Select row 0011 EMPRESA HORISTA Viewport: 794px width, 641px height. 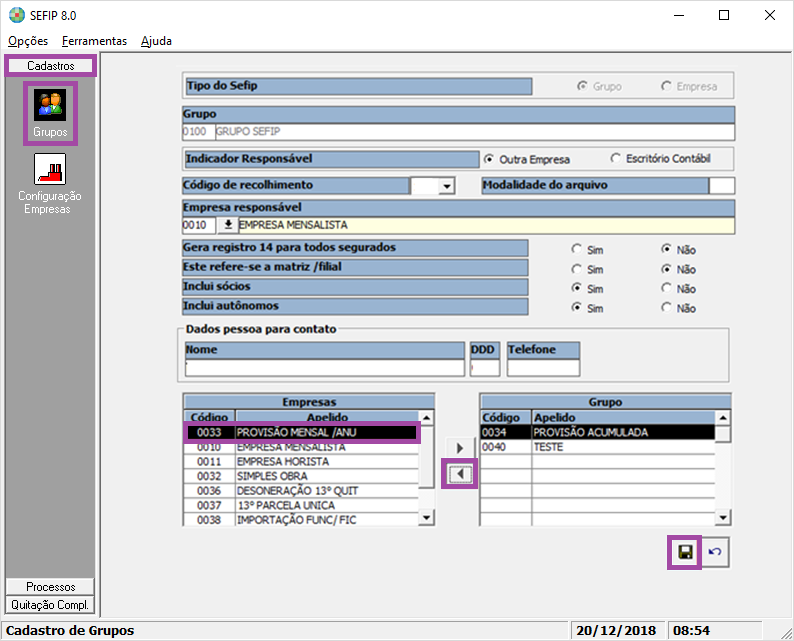(301, 462)
